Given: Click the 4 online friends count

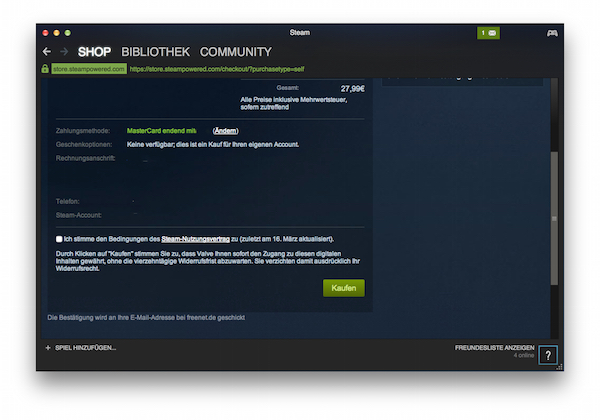Looking at the screenshot, I should [524, 355].
